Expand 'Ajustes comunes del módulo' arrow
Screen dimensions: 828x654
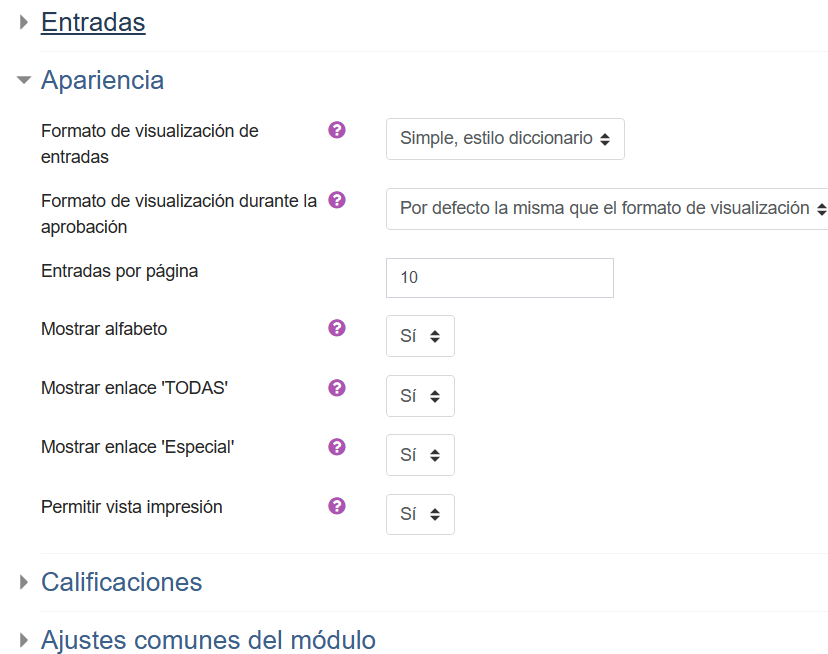24,640
